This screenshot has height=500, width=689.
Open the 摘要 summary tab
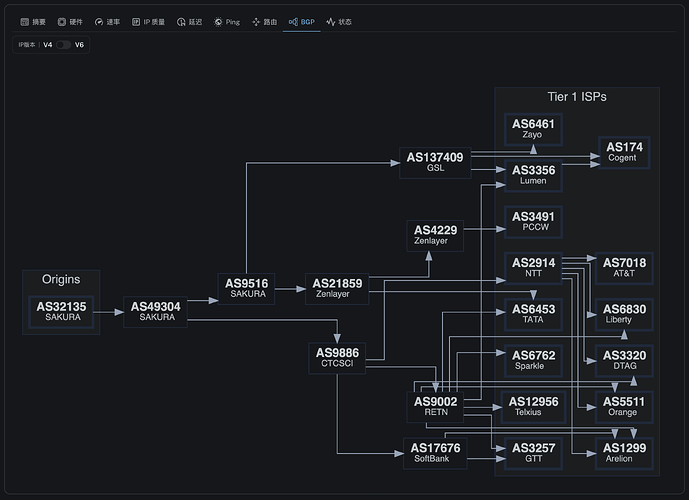[33, 22]
